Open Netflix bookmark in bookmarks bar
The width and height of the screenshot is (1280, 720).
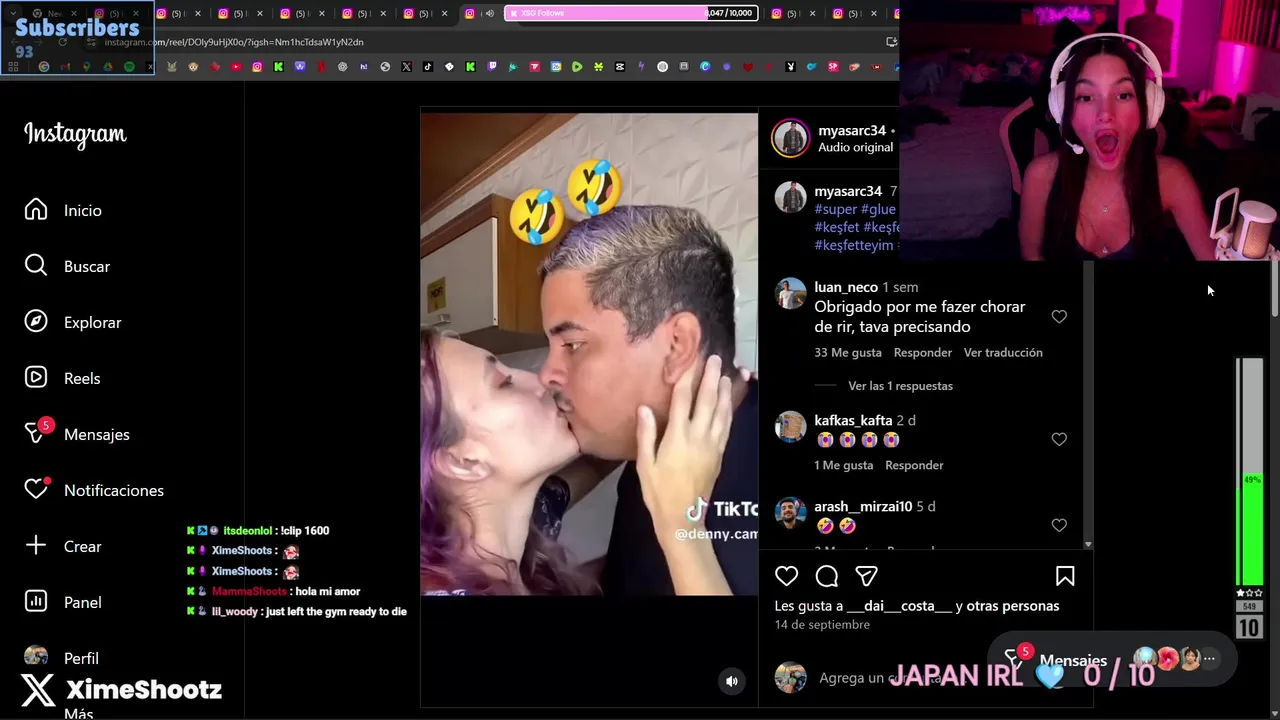click(321, 67)
